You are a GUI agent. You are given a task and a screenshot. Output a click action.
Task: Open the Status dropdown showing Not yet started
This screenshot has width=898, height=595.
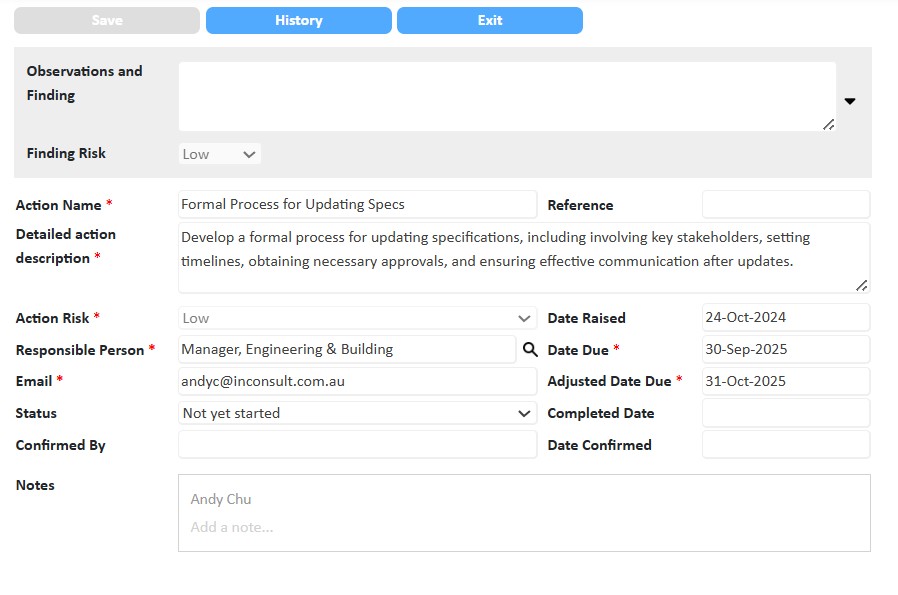tap(357, 413)
